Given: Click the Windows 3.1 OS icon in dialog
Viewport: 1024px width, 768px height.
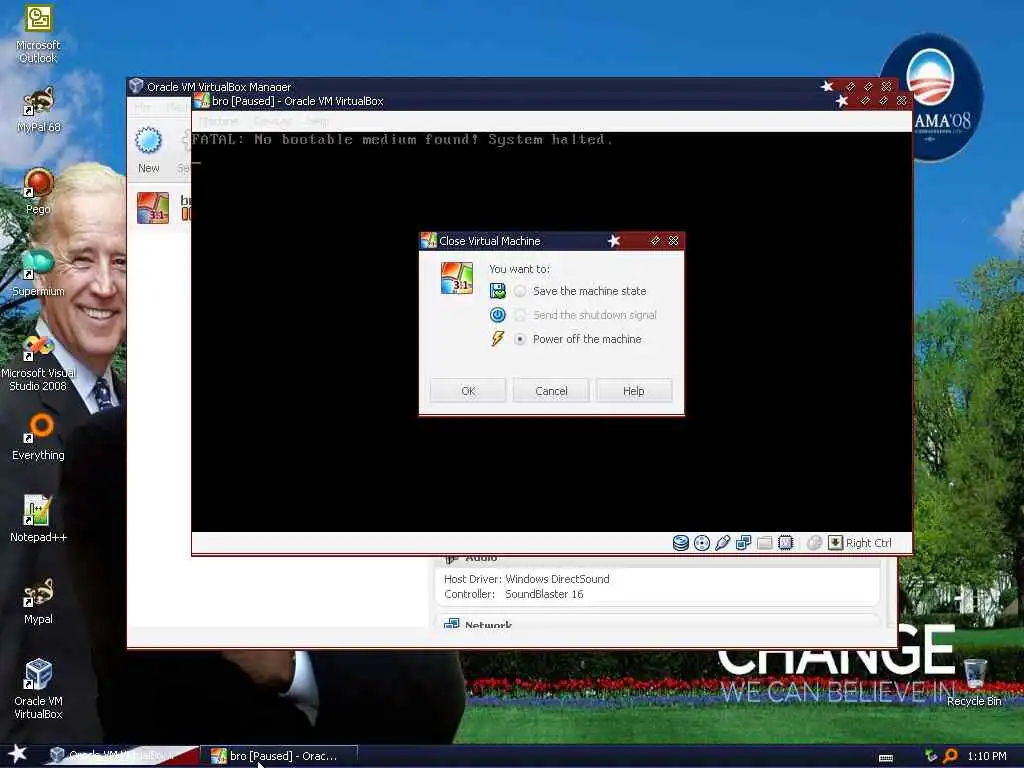Looking at the screenshot, I should (457, 278).
